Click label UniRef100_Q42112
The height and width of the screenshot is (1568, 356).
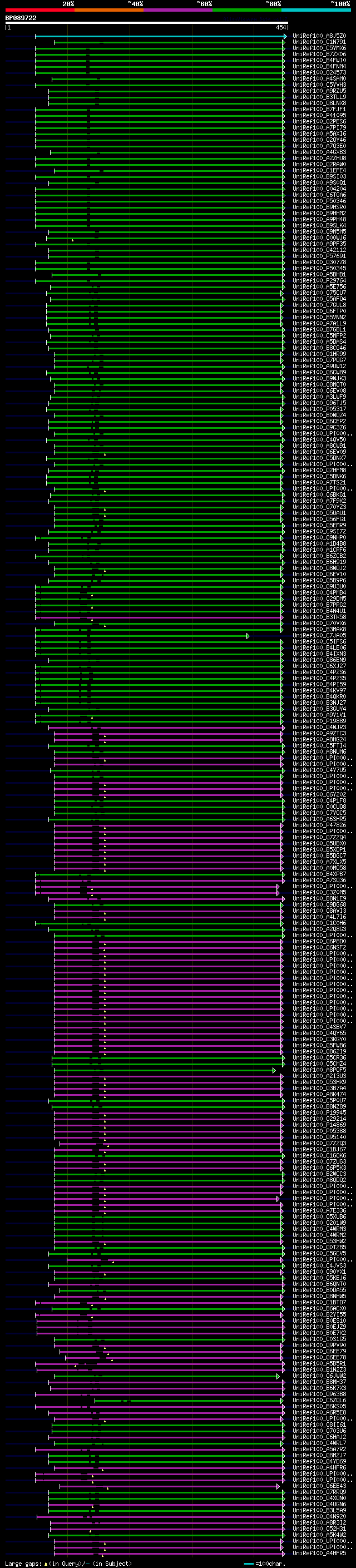(319, 250)
